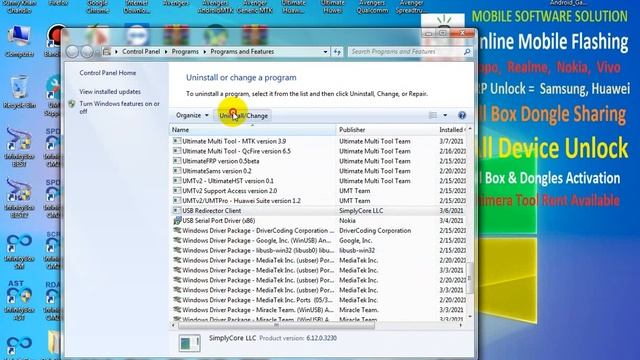Click the Forward navigation arrow button
The image size is (640, 360).
click(x=87, y=52)
